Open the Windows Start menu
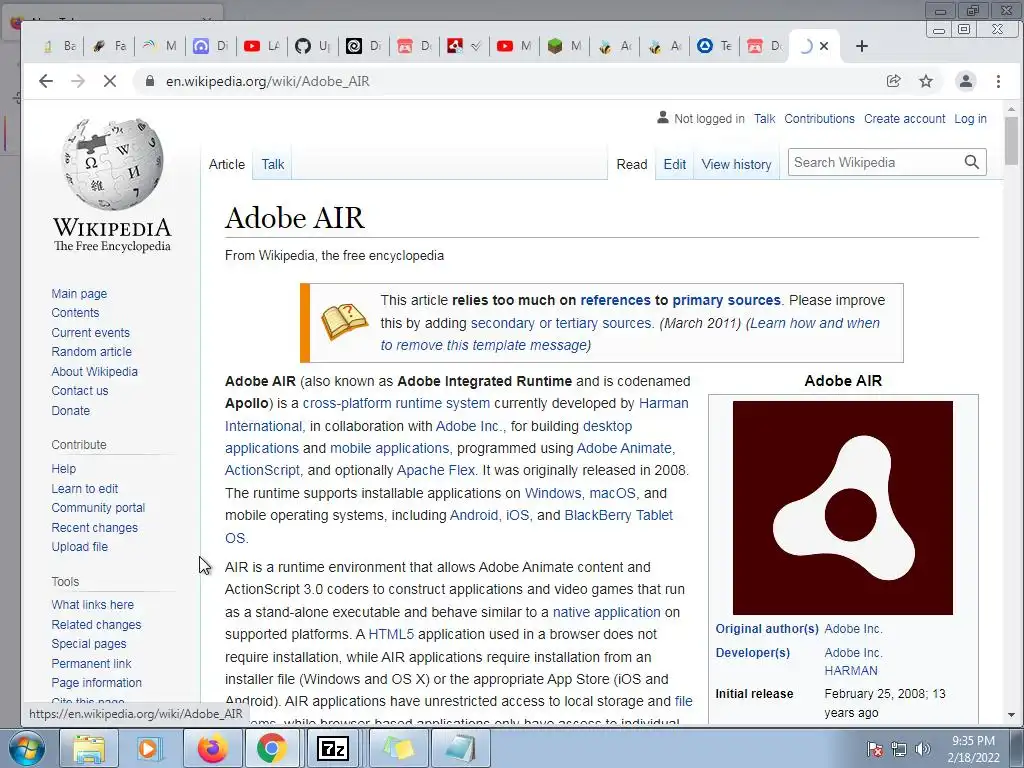Viewport: 1024px width, 768px height. pyautogui.click(x=26, y=748)
